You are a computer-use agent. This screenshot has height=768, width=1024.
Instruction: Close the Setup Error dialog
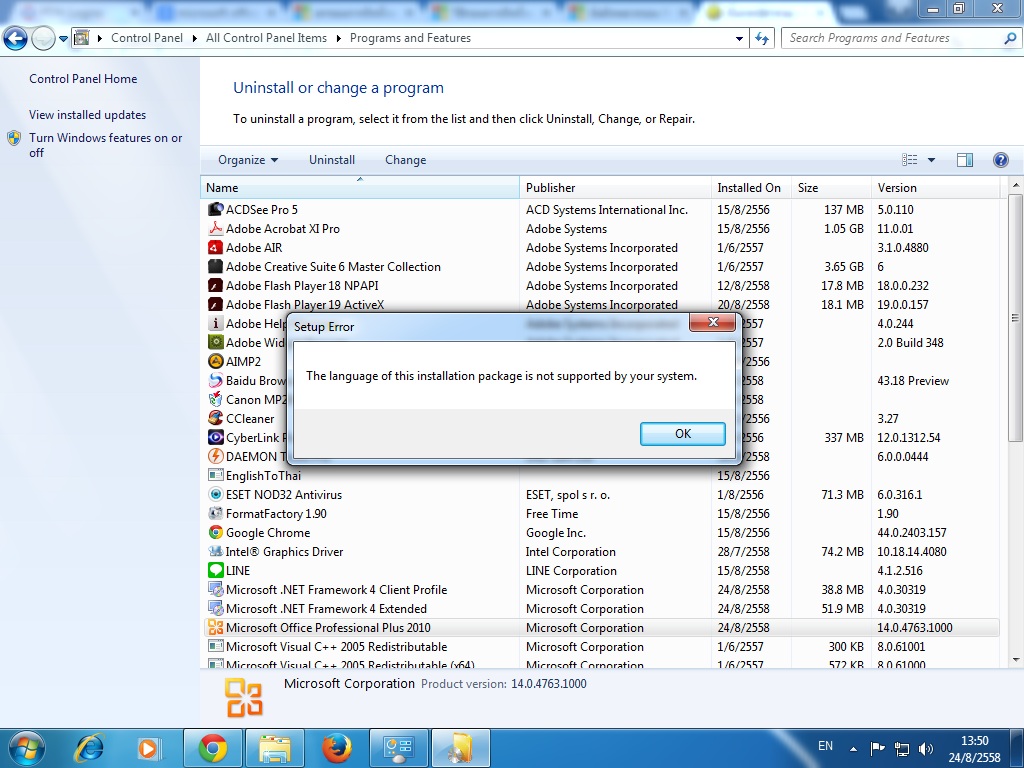[712, 322]
